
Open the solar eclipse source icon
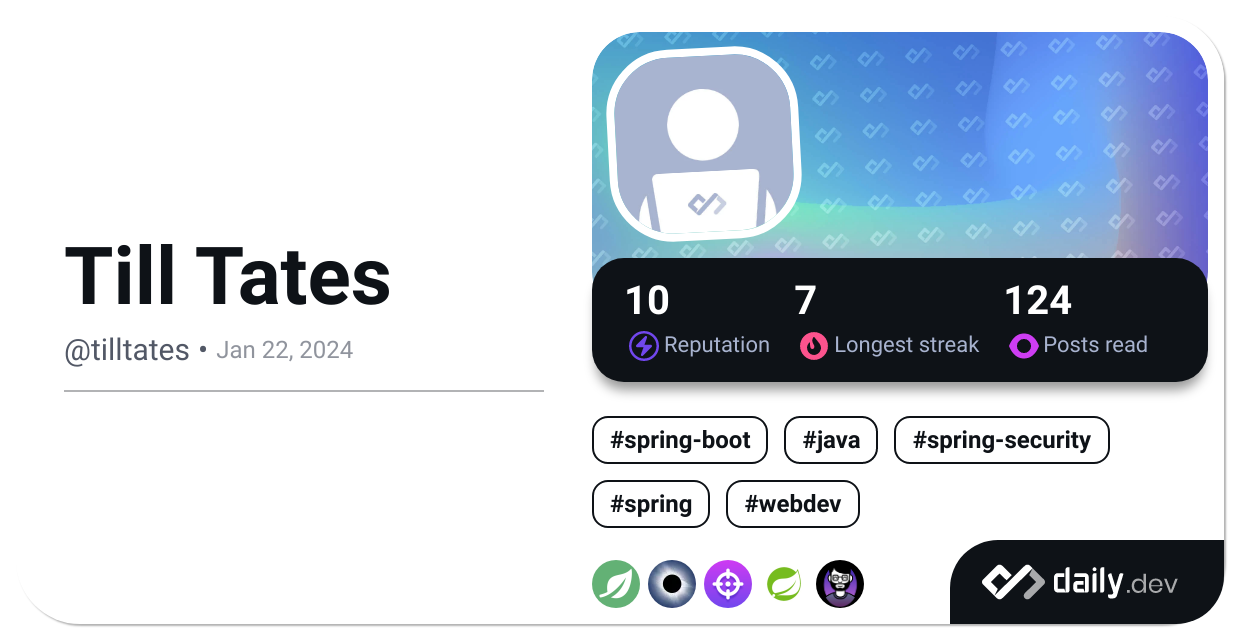tap(672, 584)
